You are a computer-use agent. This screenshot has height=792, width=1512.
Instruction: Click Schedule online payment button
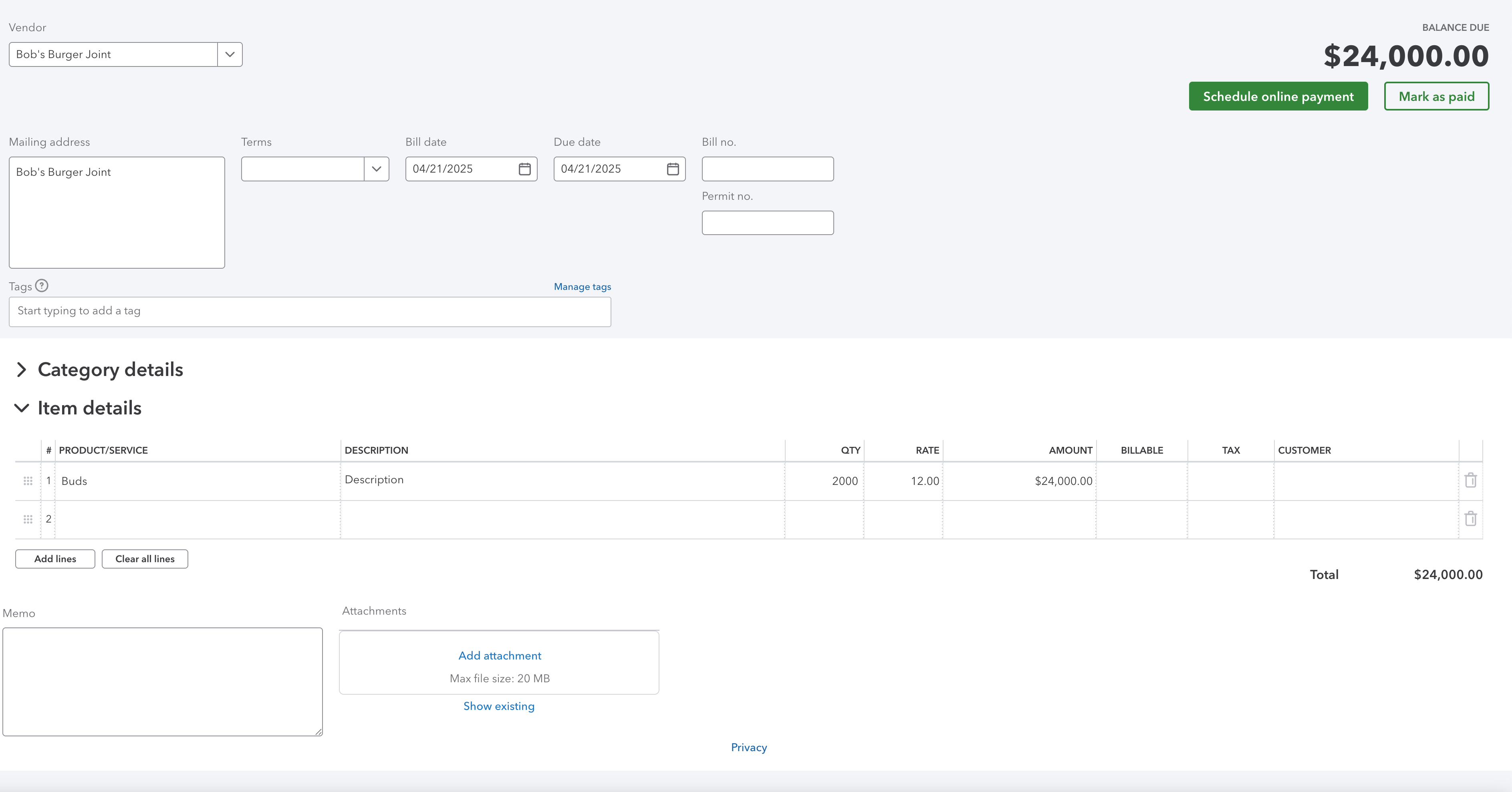click(x=1278, y=96)
